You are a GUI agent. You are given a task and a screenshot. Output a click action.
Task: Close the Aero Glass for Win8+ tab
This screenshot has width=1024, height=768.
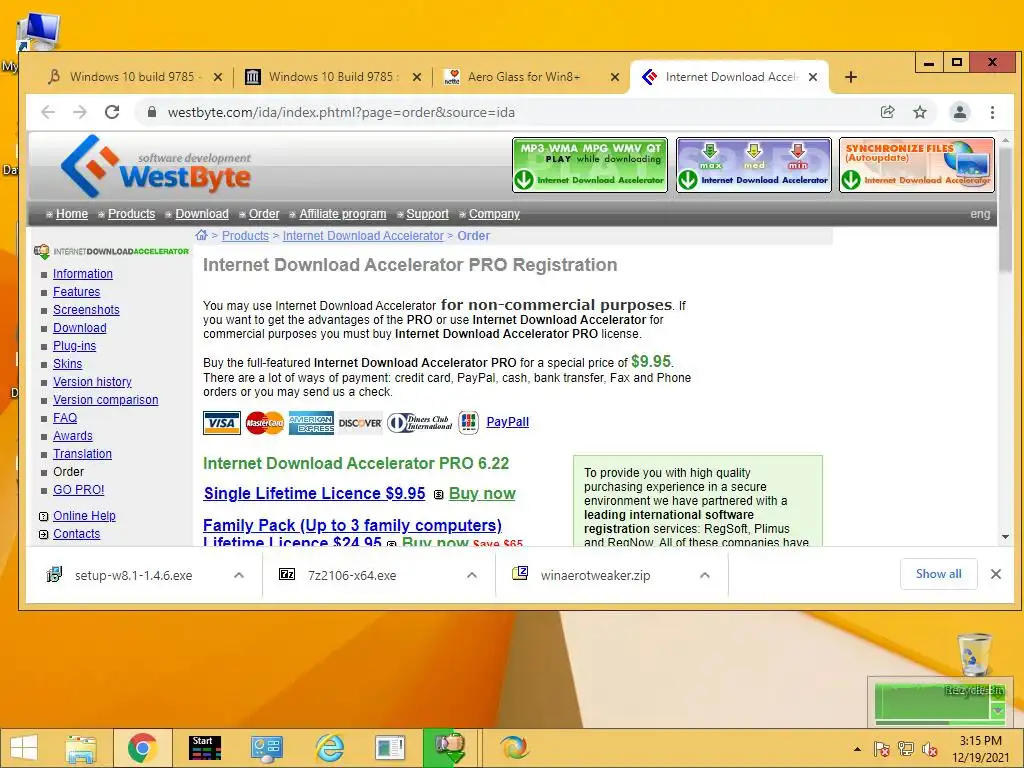tap(615, 77)
